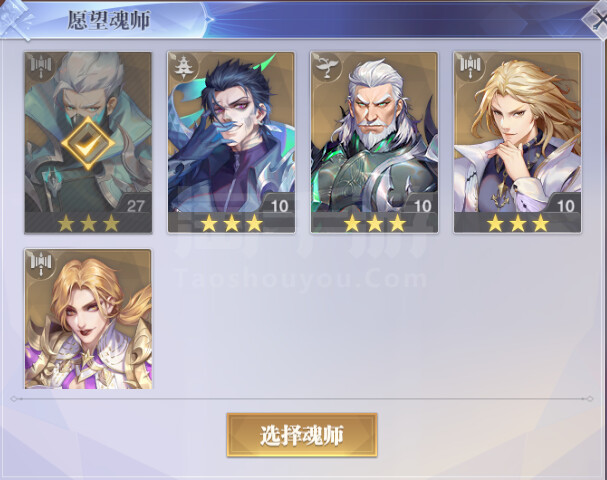Click three-star rating under masked character
Screen dimensions: 607x480
(88, 223)
